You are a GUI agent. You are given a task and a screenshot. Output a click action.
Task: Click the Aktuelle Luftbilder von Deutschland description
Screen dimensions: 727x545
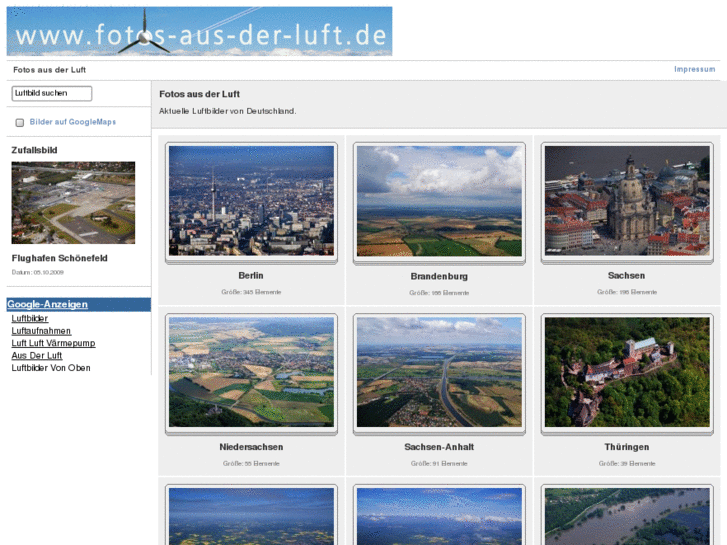tap(228, 111)
